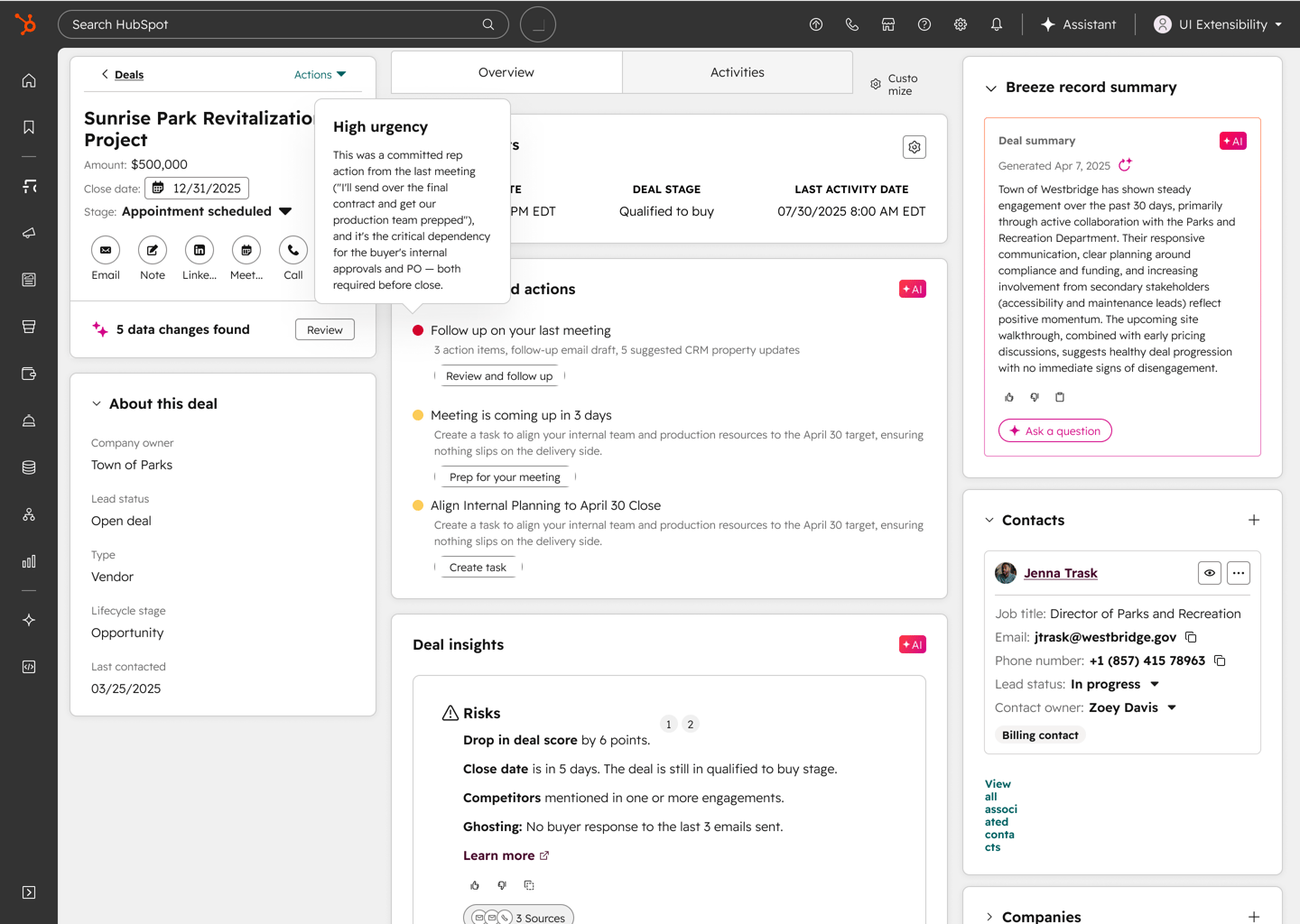This screenshot has width=1300, height=924.
Task: Open the Help question mark icon
Action: [924, 24]
